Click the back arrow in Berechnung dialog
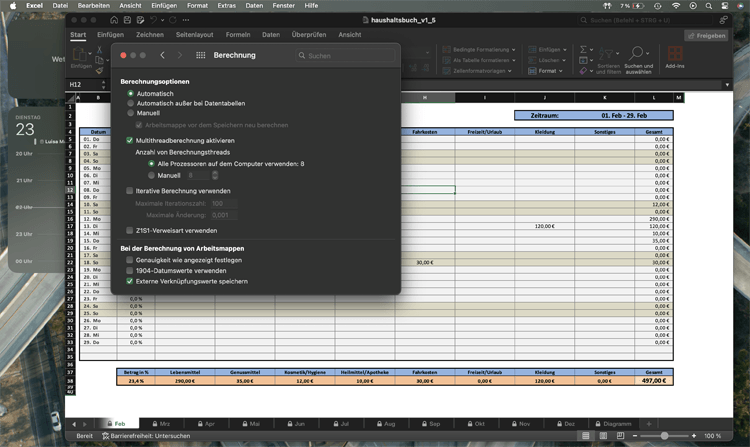750x447 pixels. tap(163, 56)
